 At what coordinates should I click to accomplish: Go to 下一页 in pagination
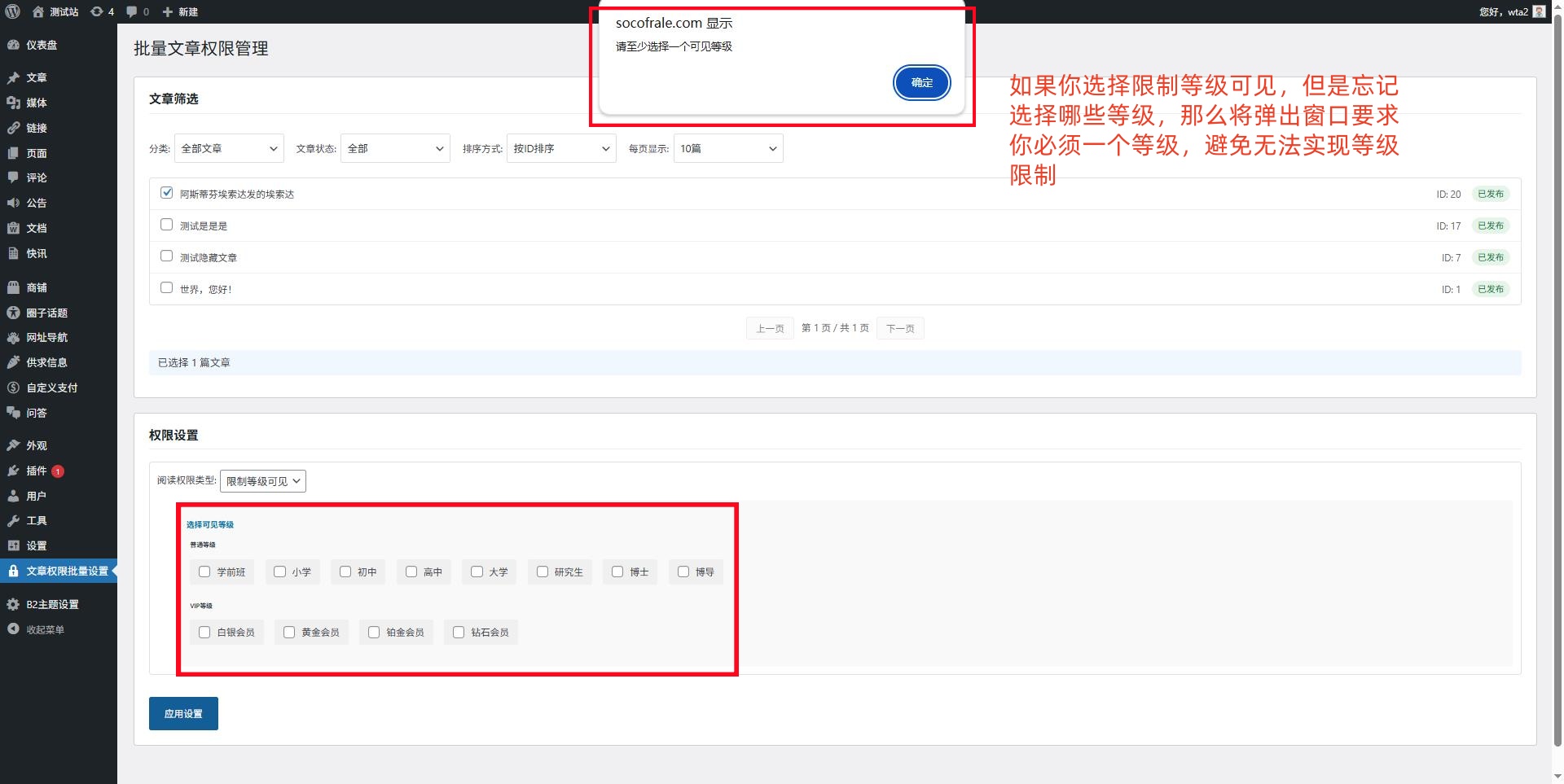click(900, 328)
